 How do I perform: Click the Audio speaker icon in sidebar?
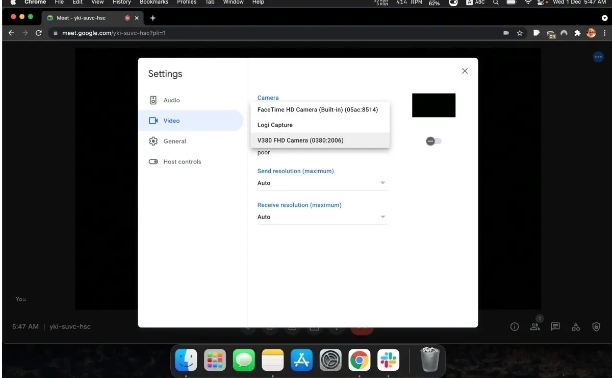(x=153, y=100)
